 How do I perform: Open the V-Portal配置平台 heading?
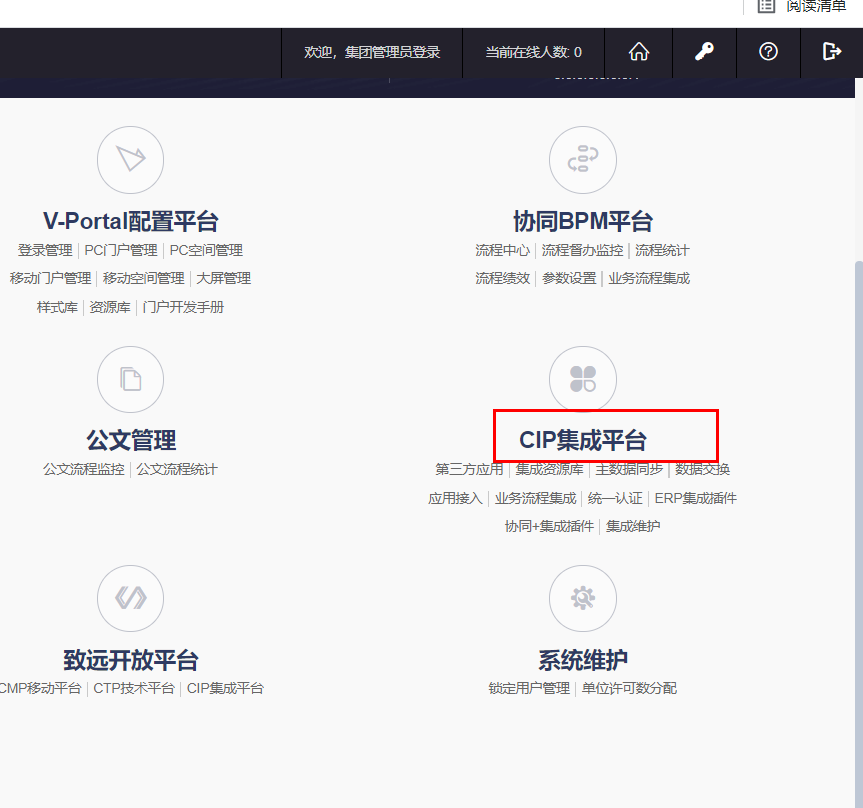point(131,221)
